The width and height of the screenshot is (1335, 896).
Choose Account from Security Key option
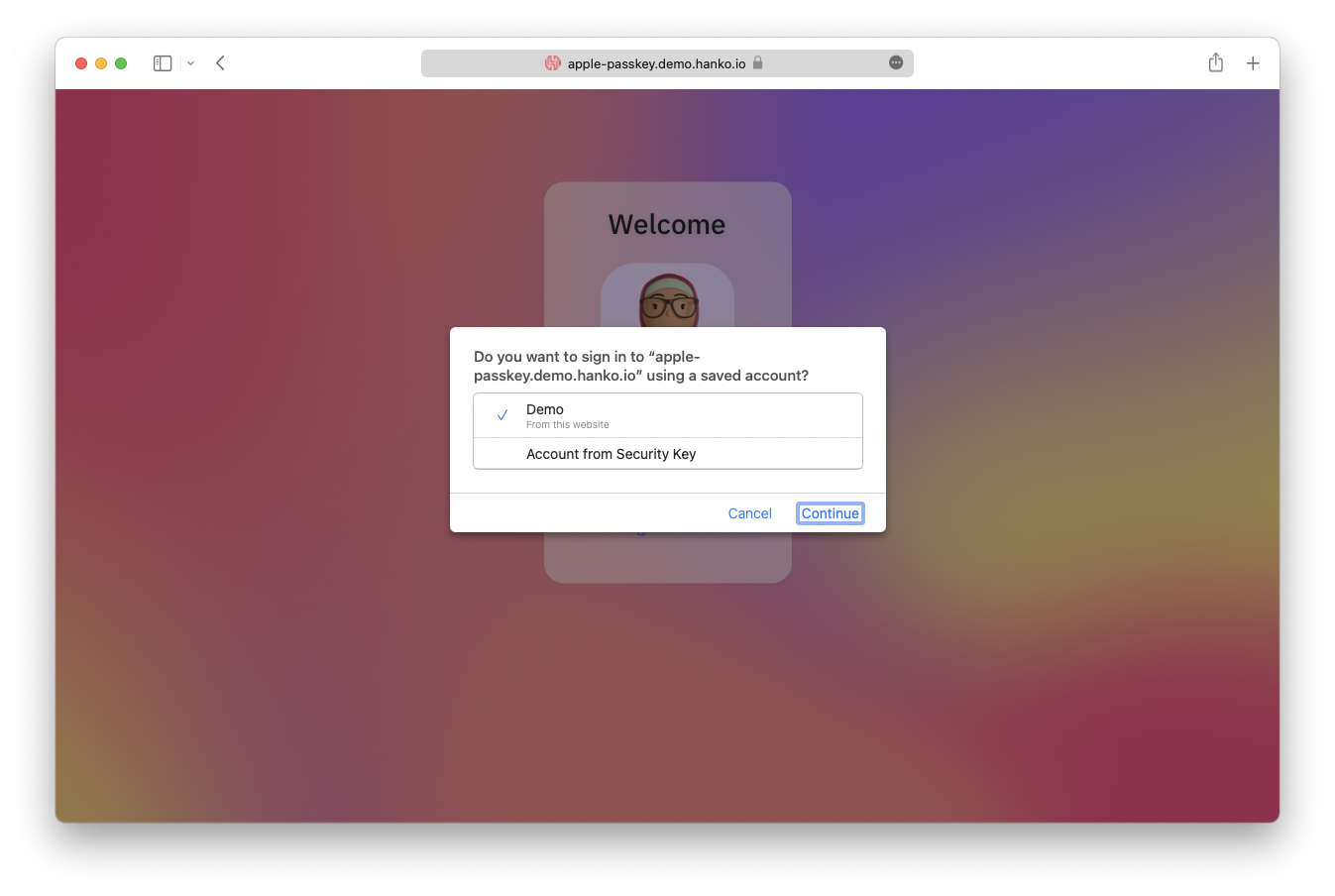pos(668,453)
